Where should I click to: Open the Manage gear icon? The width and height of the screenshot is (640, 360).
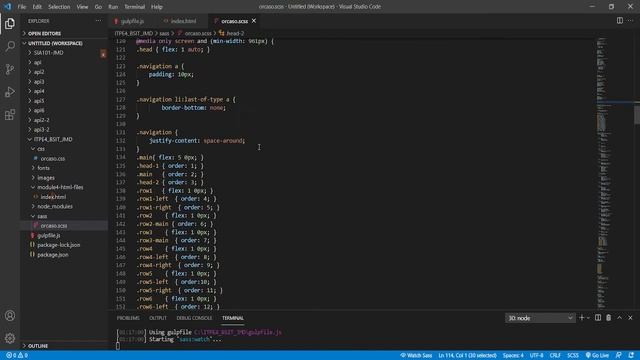click(10, 338)
